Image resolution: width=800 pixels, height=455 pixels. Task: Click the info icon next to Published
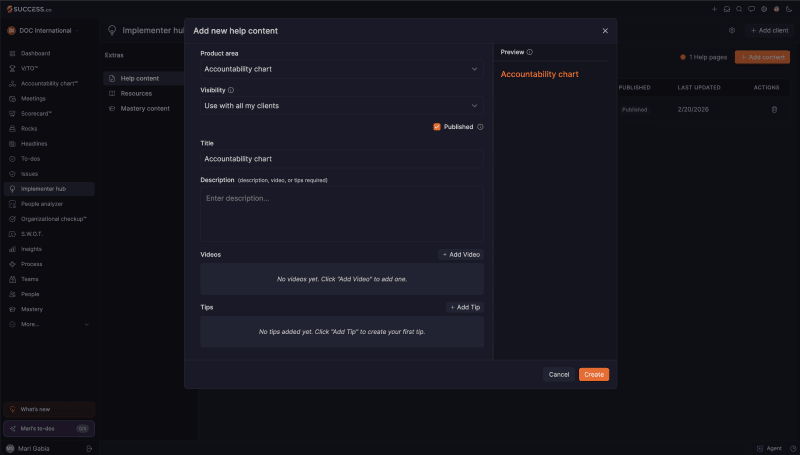tap(480, 127)
